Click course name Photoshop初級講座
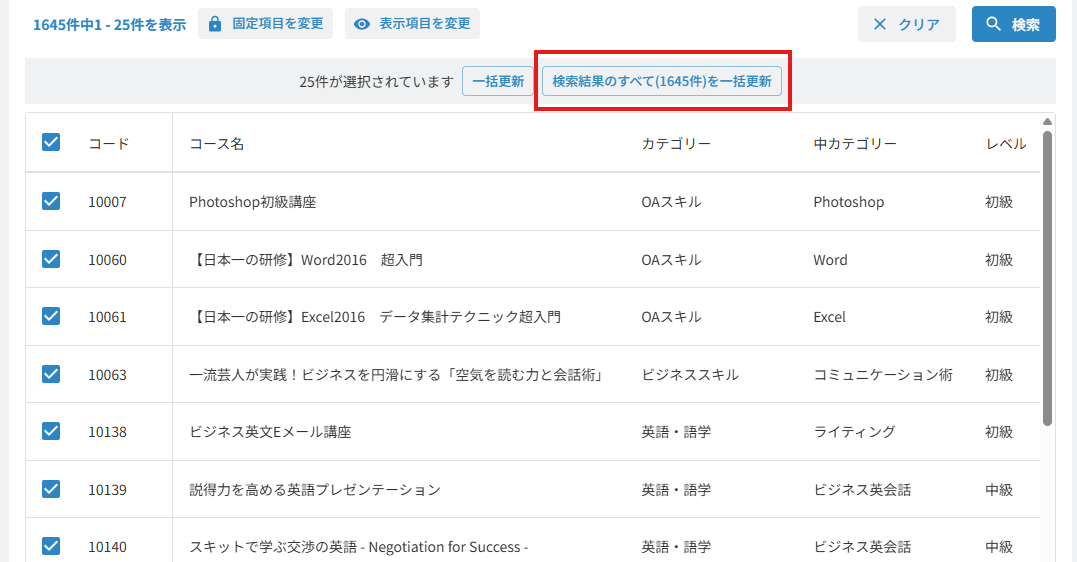The width and height of the screenshot is (1077, 562). click(x=253, y=202)
